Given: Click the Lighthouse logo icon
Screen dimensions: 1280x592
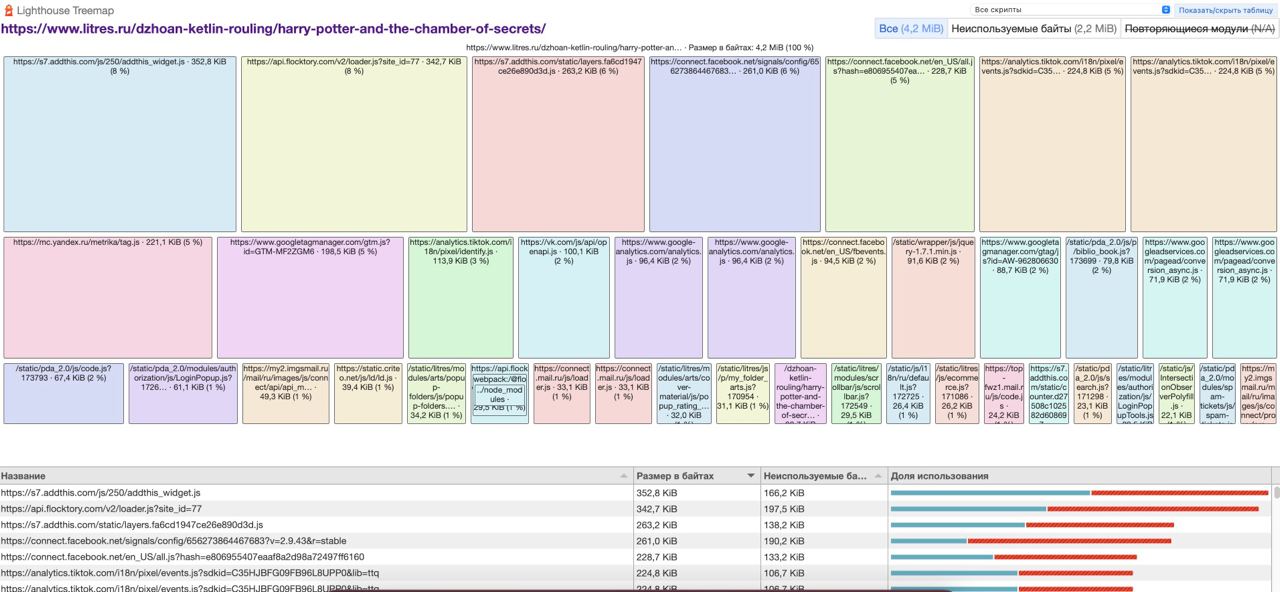Looking at the screenshot, I should 8,10.
